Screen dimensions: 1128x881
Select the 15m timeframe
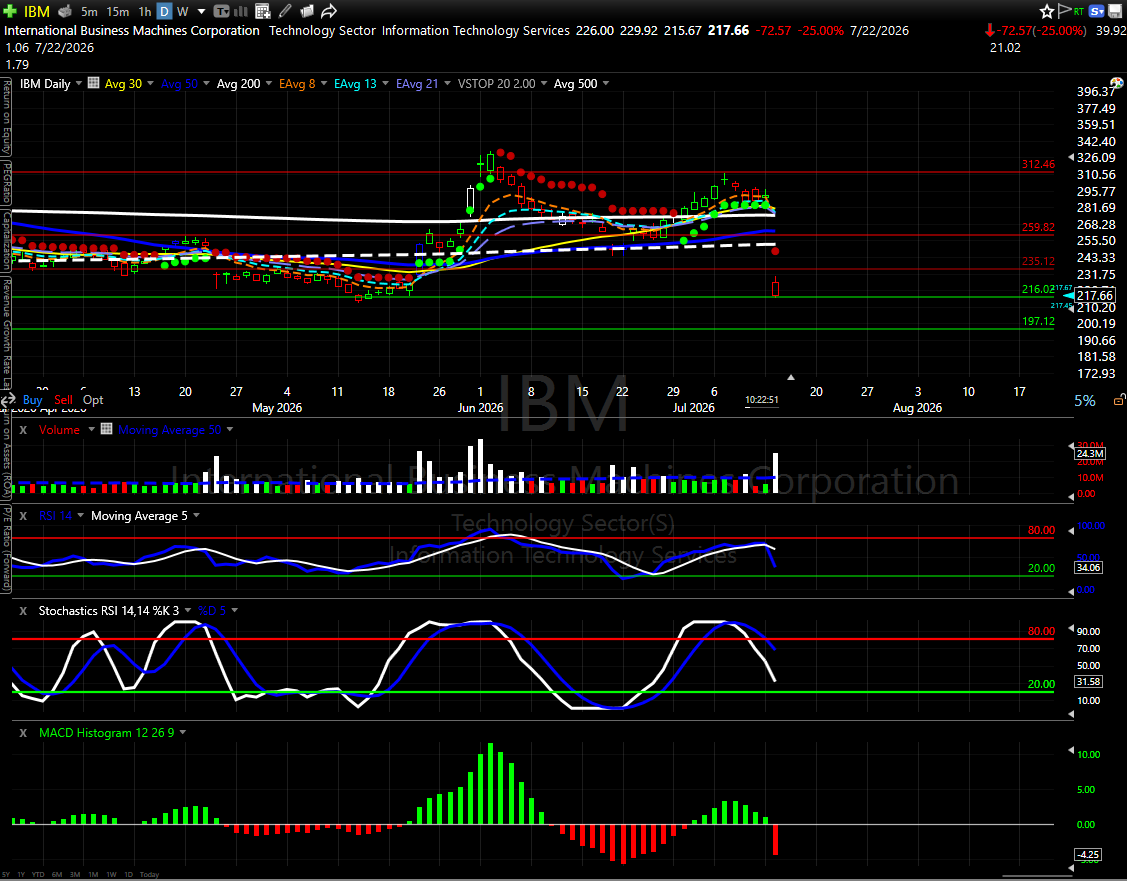(x=117, y=12)
